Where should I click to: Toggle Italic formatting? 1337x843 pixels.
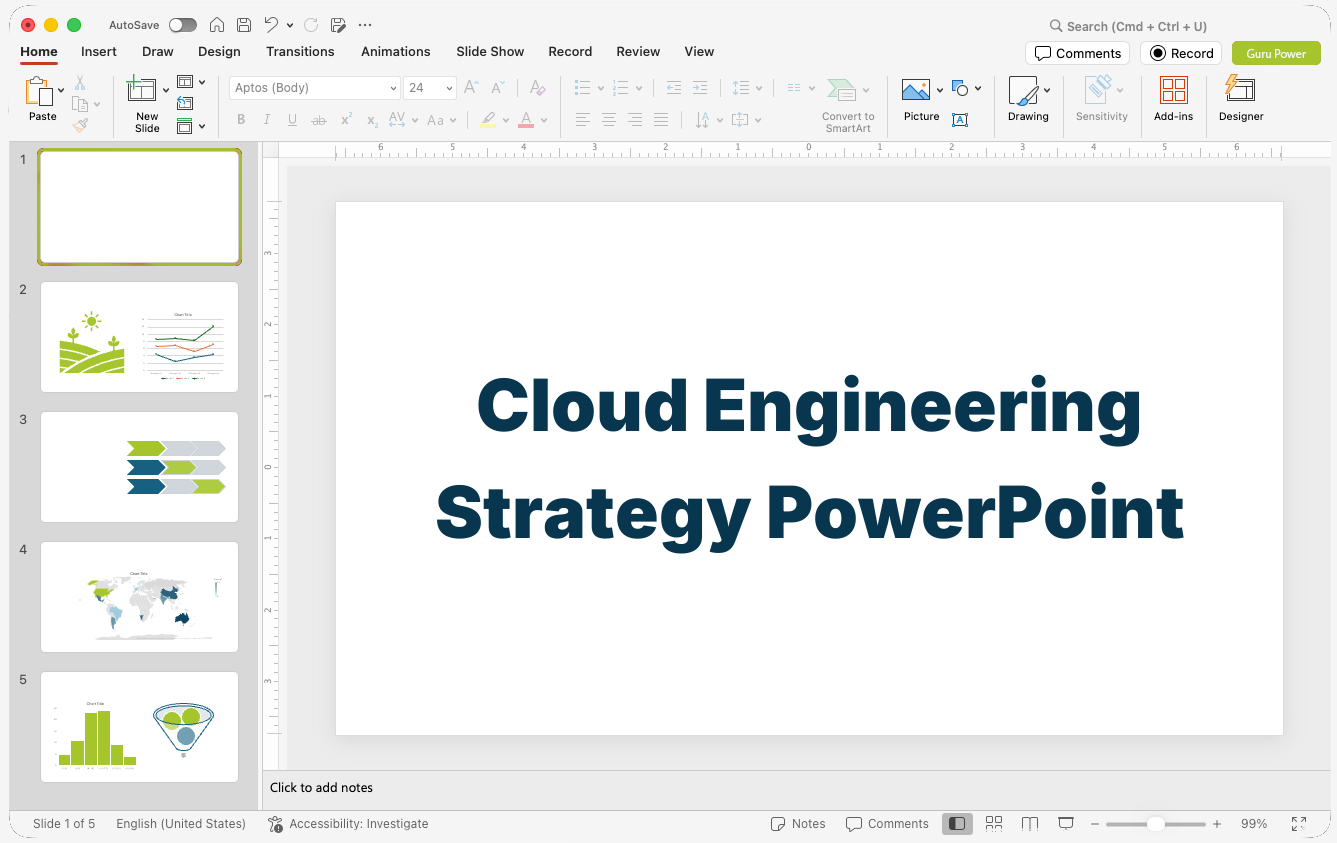(x=267, y=120)
